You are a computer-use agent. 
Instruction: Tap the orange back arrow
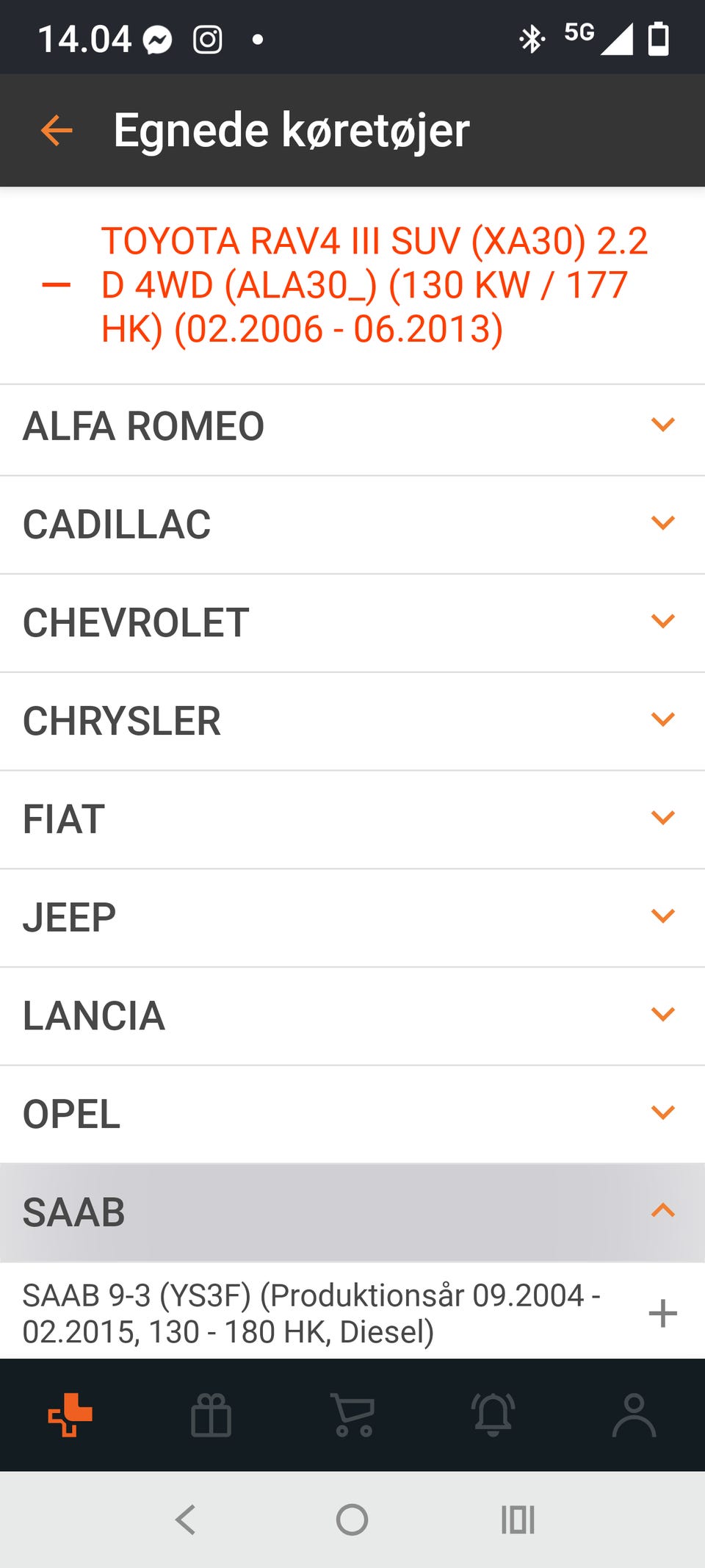(x=57, y=131)
